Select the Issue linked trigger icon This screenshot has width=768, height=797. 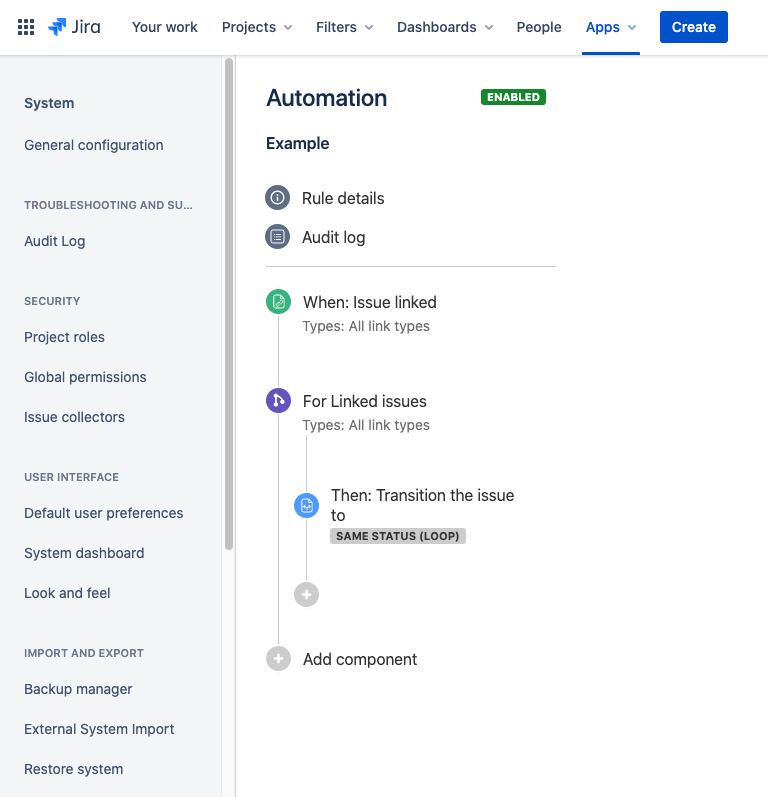pos(279,301)
